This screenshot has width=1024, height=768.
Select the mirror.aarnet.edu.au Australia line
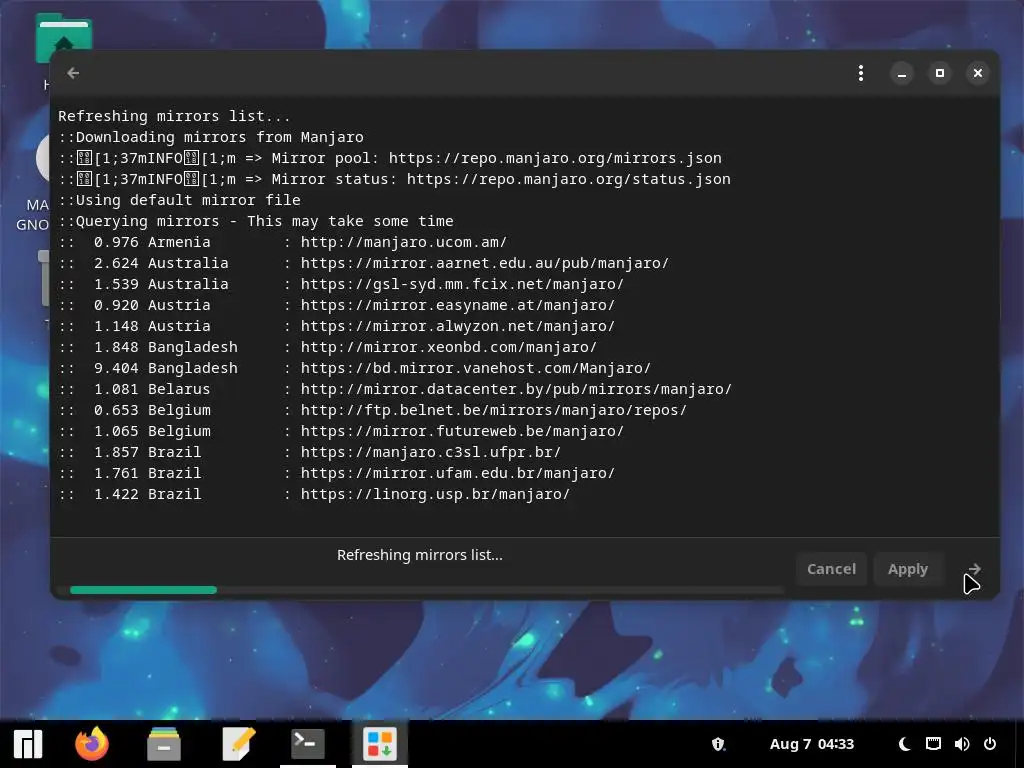pyautogui.click(x=363, y=263)
